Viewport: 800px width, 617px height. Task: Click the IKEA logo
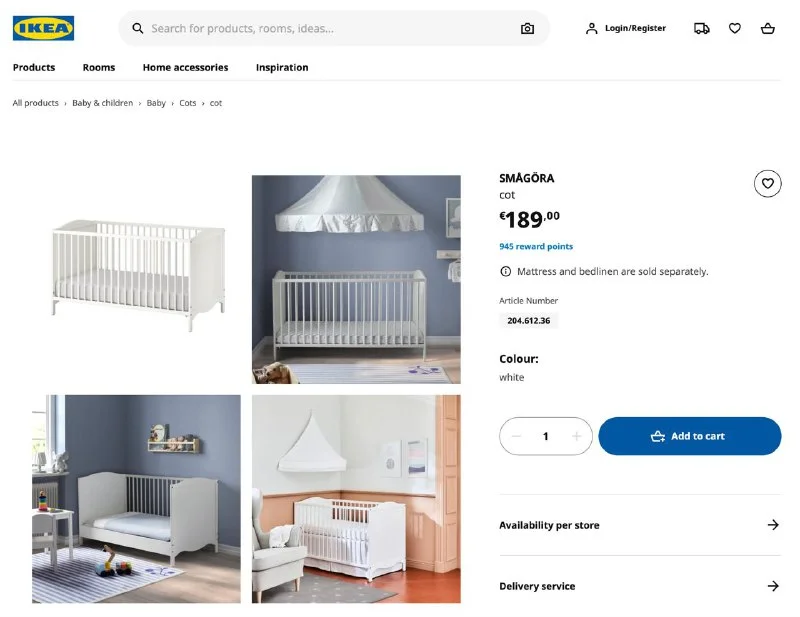[43, 28]
